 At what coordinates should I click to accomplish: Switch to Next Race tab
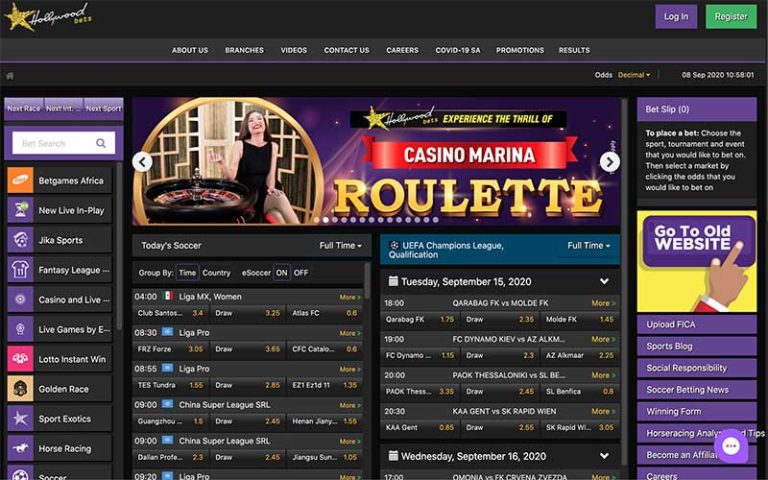click(x=24, y=109)
